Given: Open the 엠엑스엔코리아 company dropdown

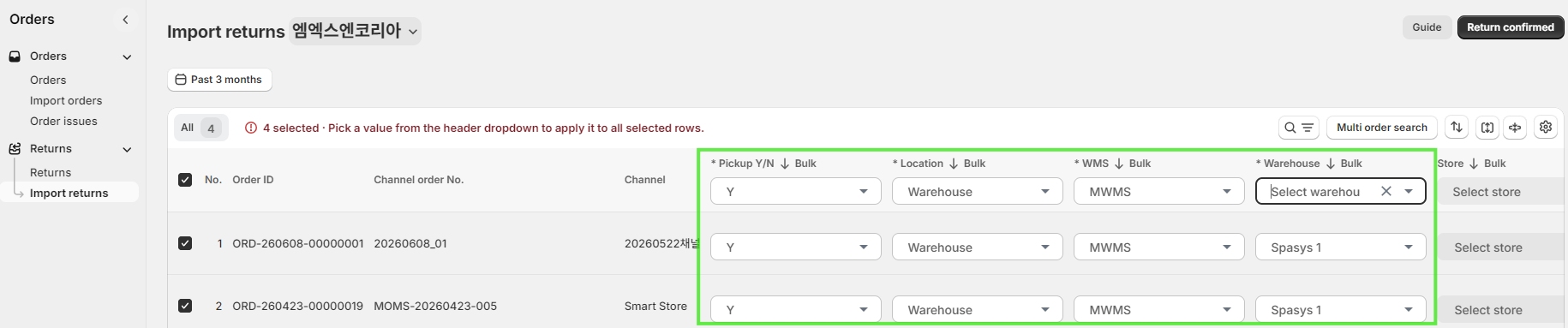Looking at the screenshot, I should [356, 31].
